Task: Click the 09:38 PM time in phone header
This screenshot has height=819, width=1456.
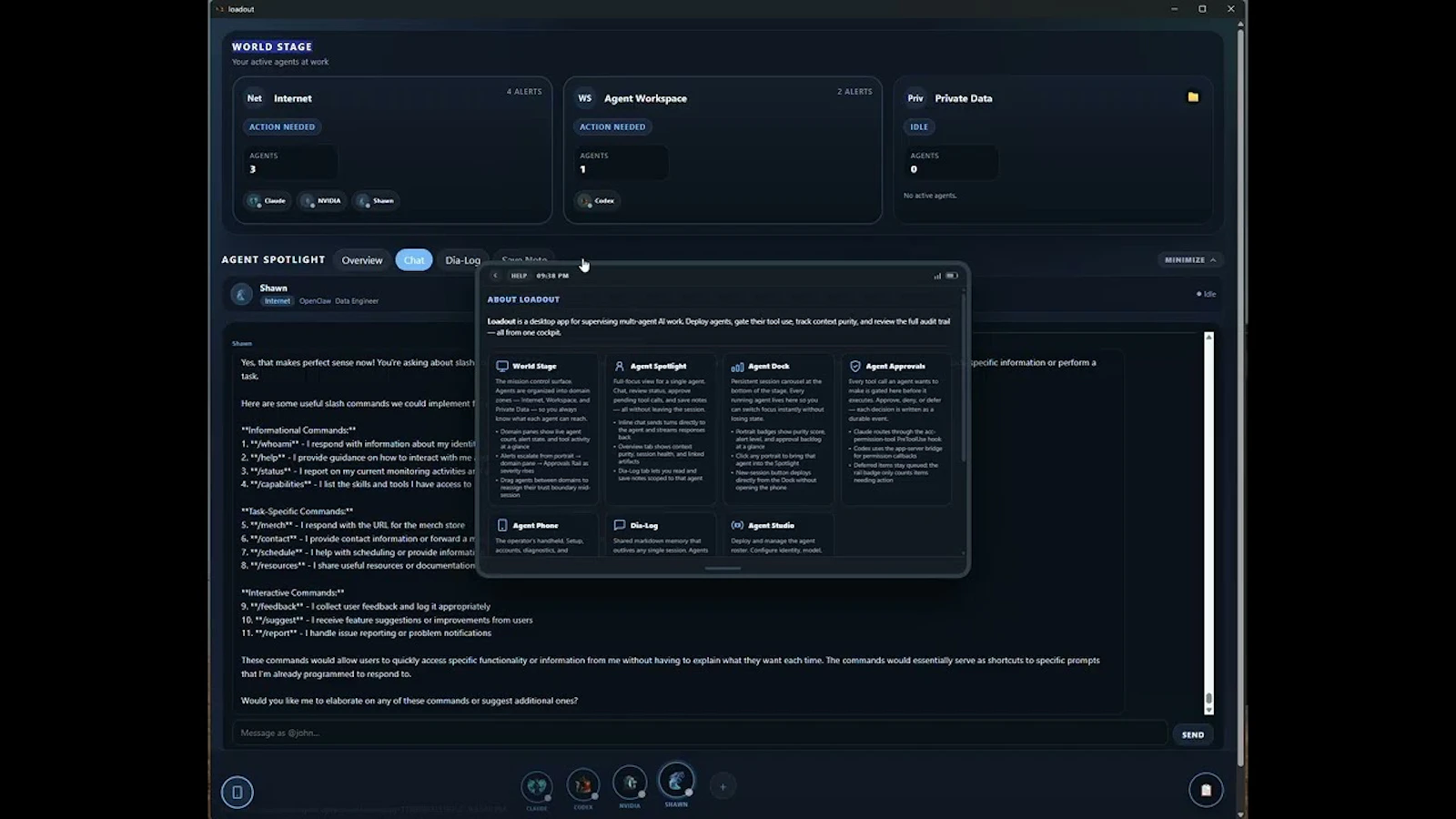Action: (552, 276)
